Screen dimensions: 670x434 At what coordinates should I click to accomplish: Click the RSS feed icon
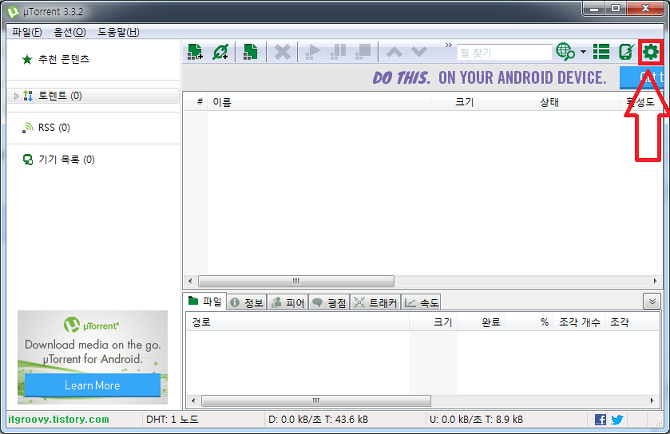point(27,128)
